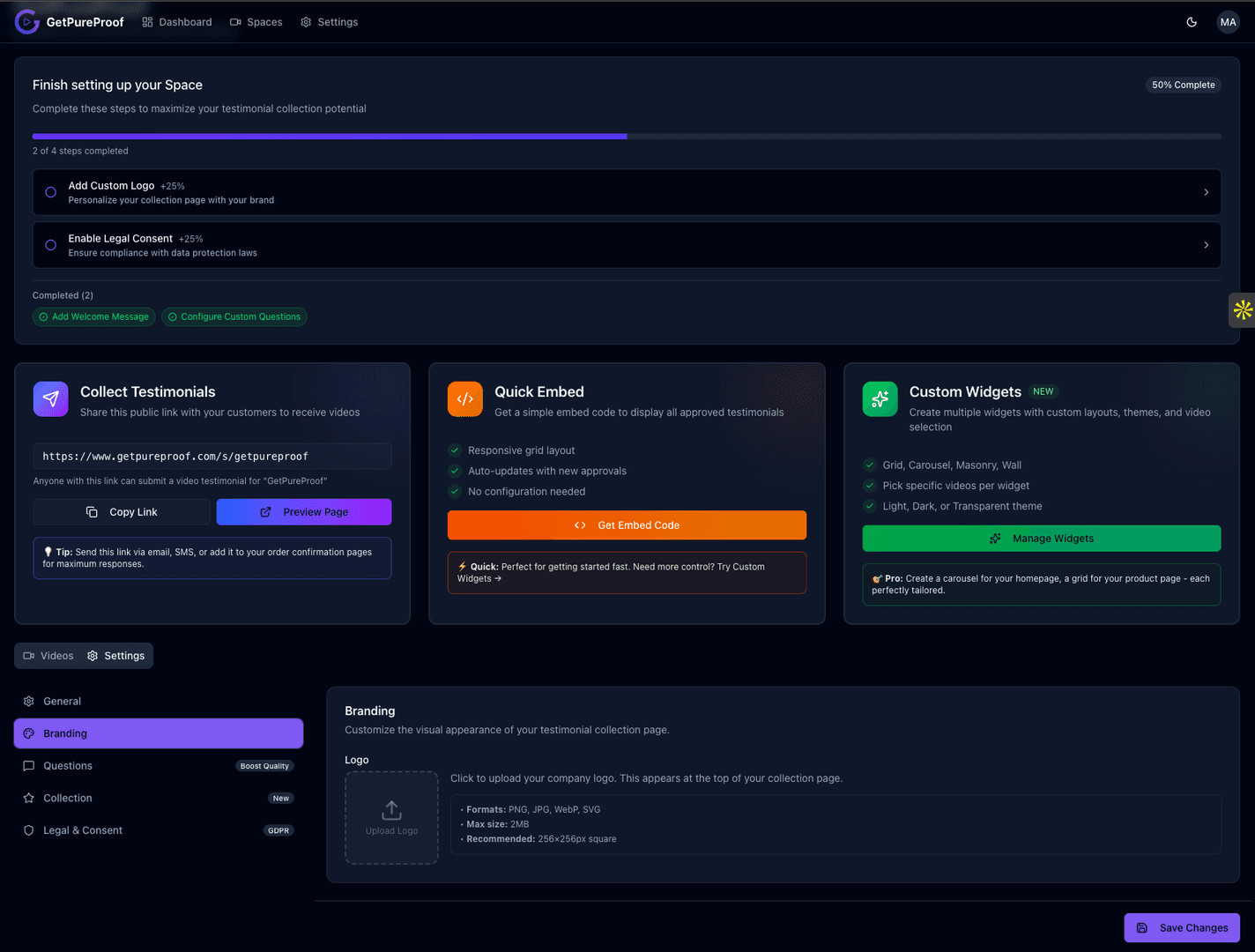Viewport: 1255px width, 952px height.
Task: Click the Get Embed Code button
Action: pos(627,525)
